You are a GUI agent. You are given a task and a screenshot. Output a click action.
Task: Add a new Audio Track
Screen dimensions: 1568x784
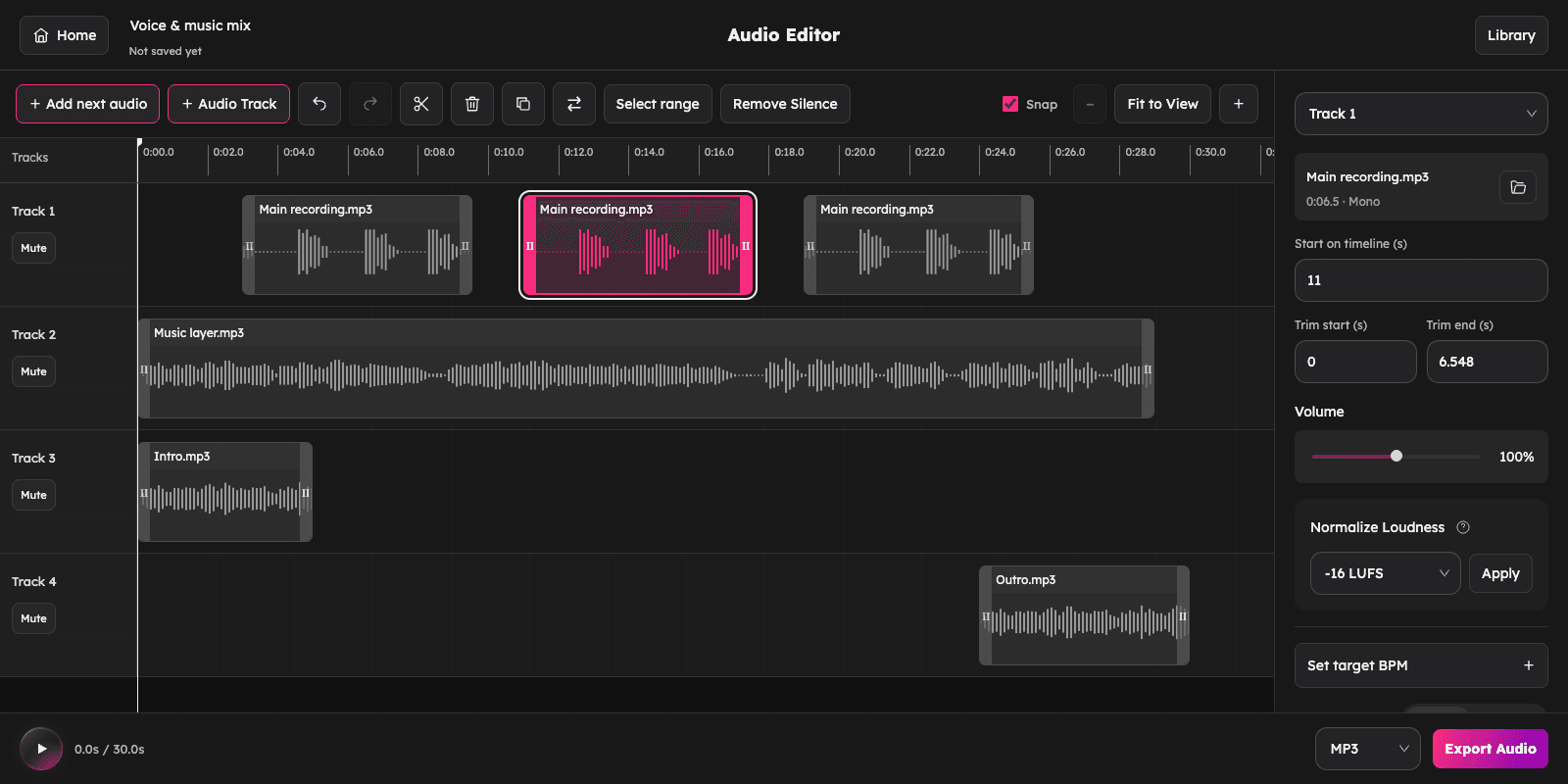tap(228, 104)
